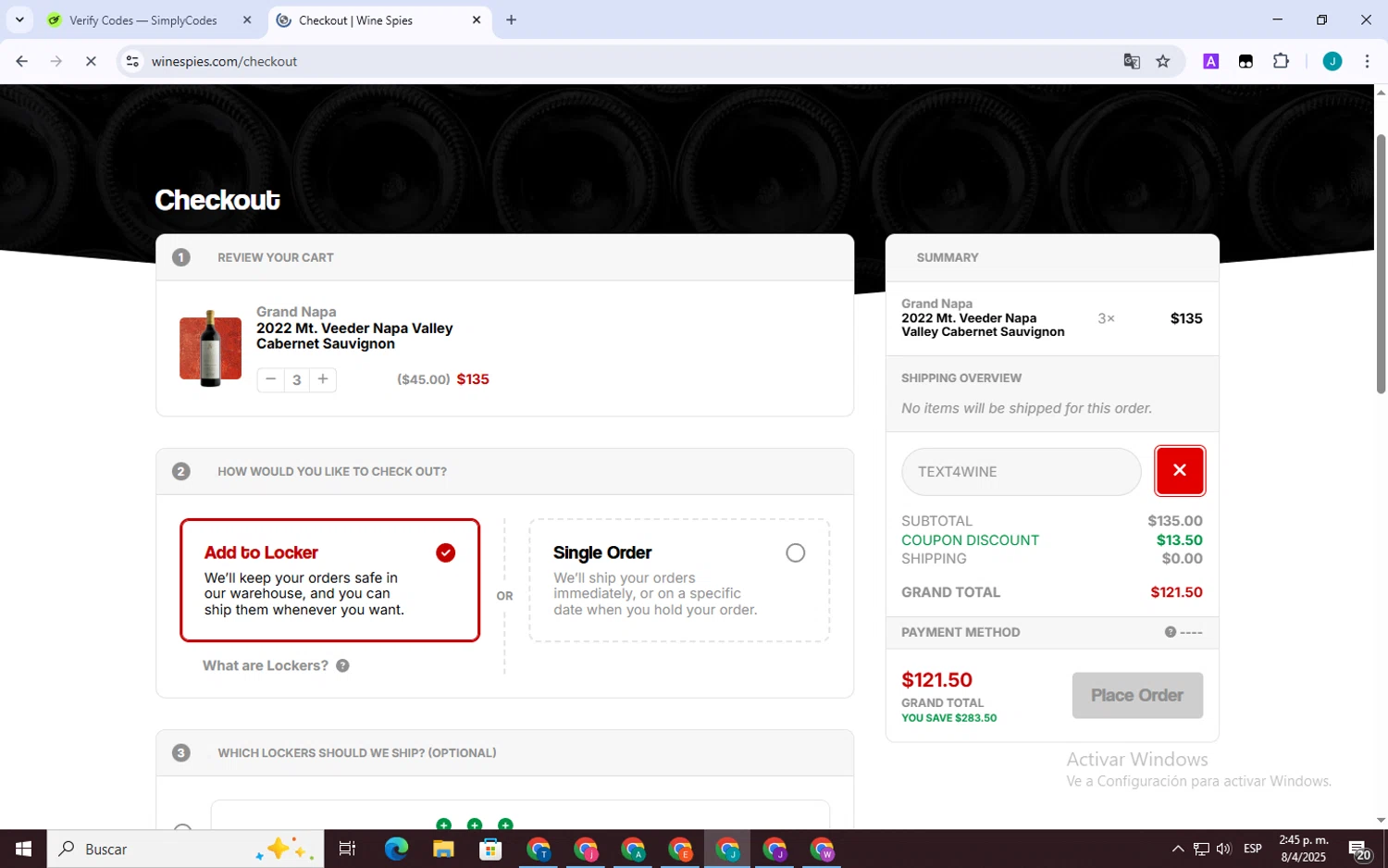The image size is (1388, 868).
Task: Show hidden system tray icons
Action: [x=1177, y=849]
